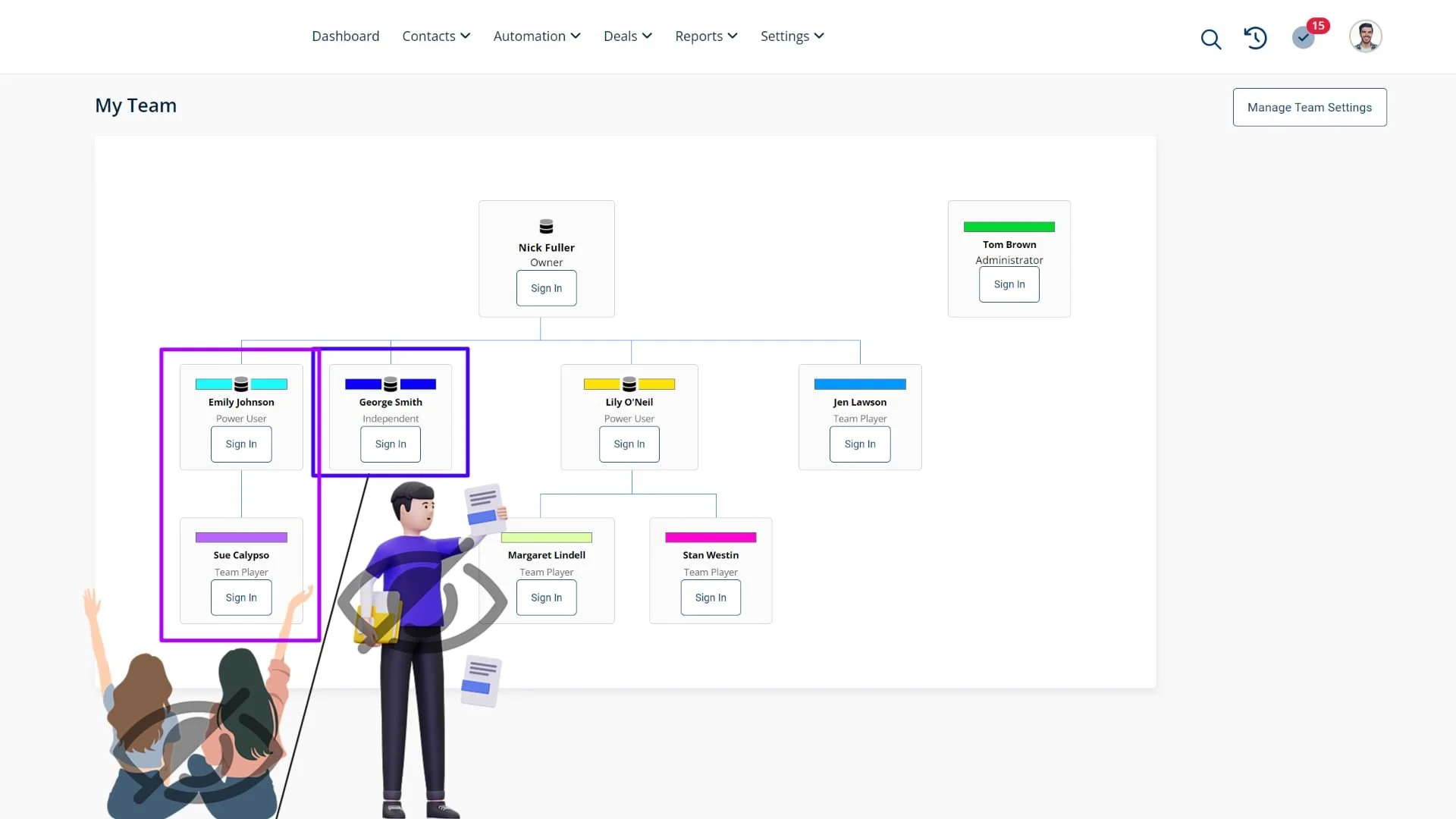The image size is (1456, 819).
Task: Click Lily O'Neil's database stack icon
Action: click(x=629, y=384)
